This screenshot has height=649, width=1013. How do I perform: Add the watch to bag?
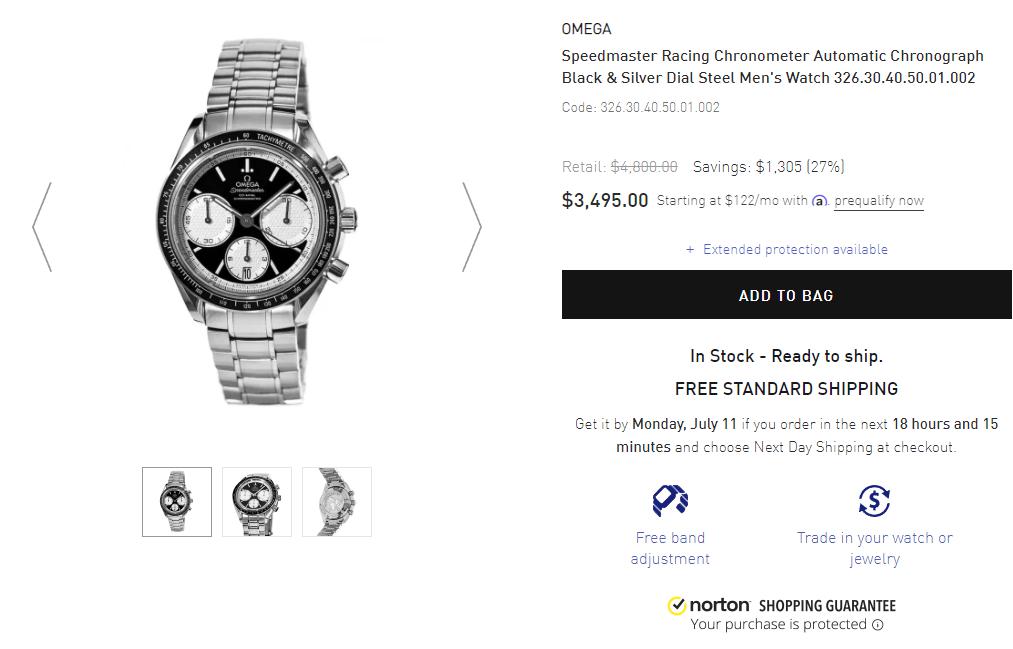[786, 295]
